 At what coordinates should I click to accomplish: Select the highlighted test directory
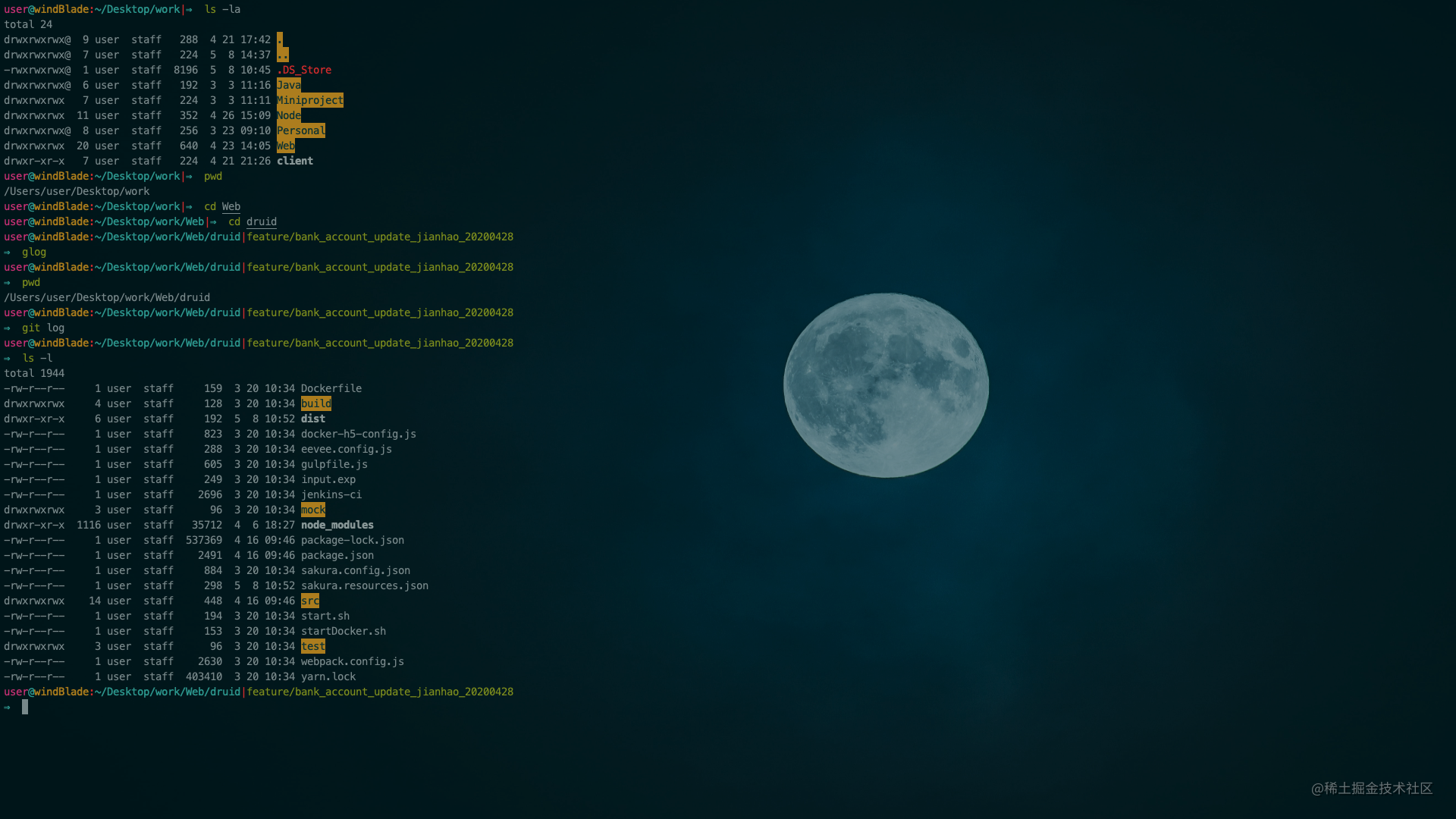coord(313,646)
